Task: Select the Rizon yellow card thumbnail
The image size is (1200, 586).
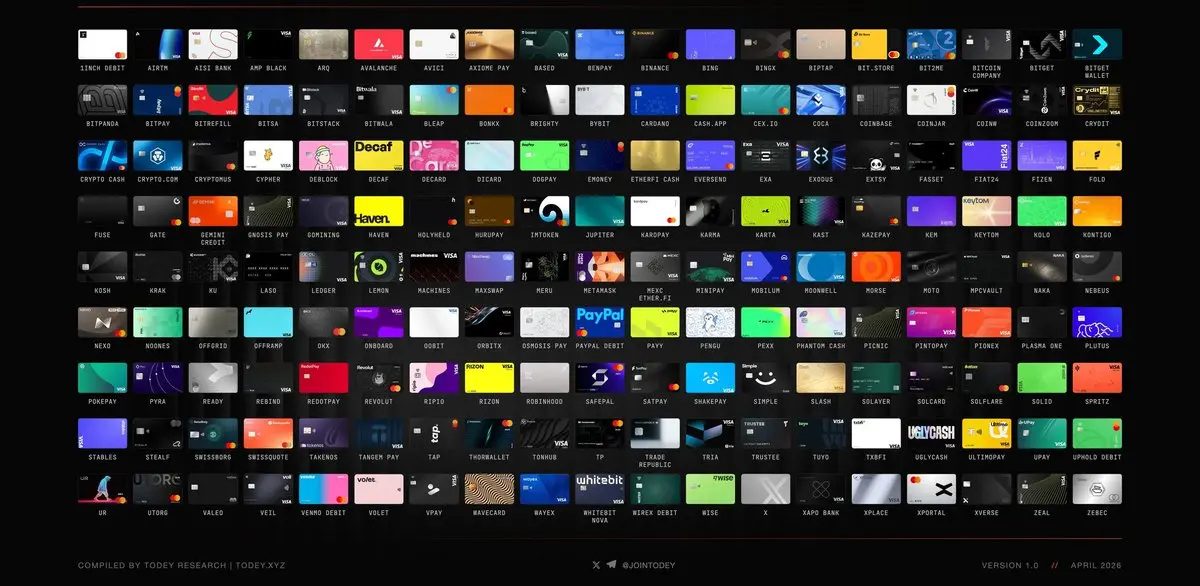Action: tap(489, 378)
